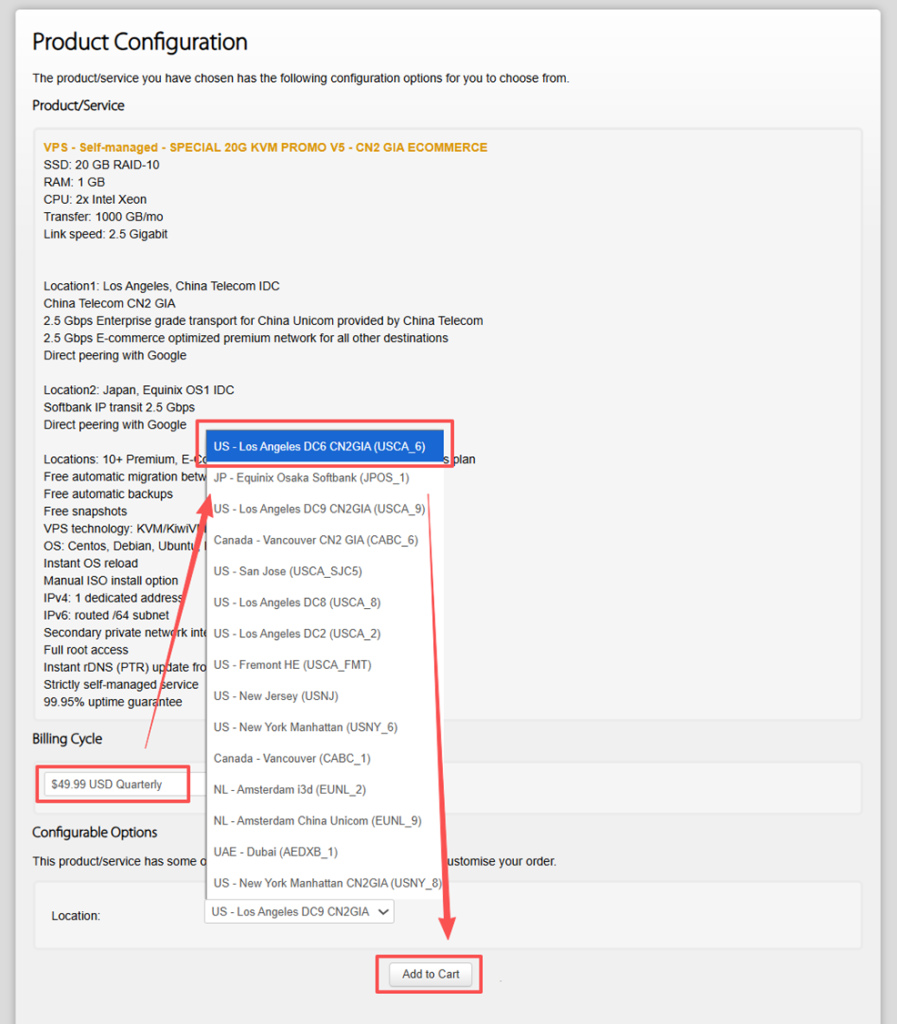Select Canada - Vancouver (CABC_1) option
This screenshot has height=1024, width=897.
point(292,758)
